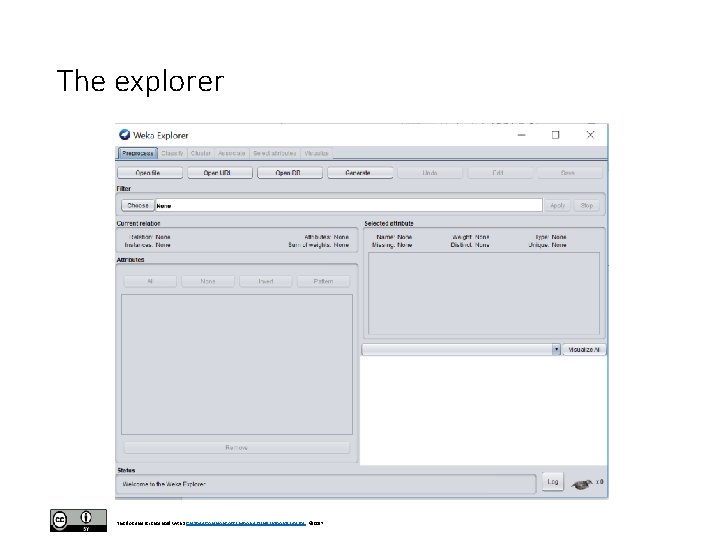Select all attributes with the All button
This screenshot has width=720, height=540.
click(150, 281)
